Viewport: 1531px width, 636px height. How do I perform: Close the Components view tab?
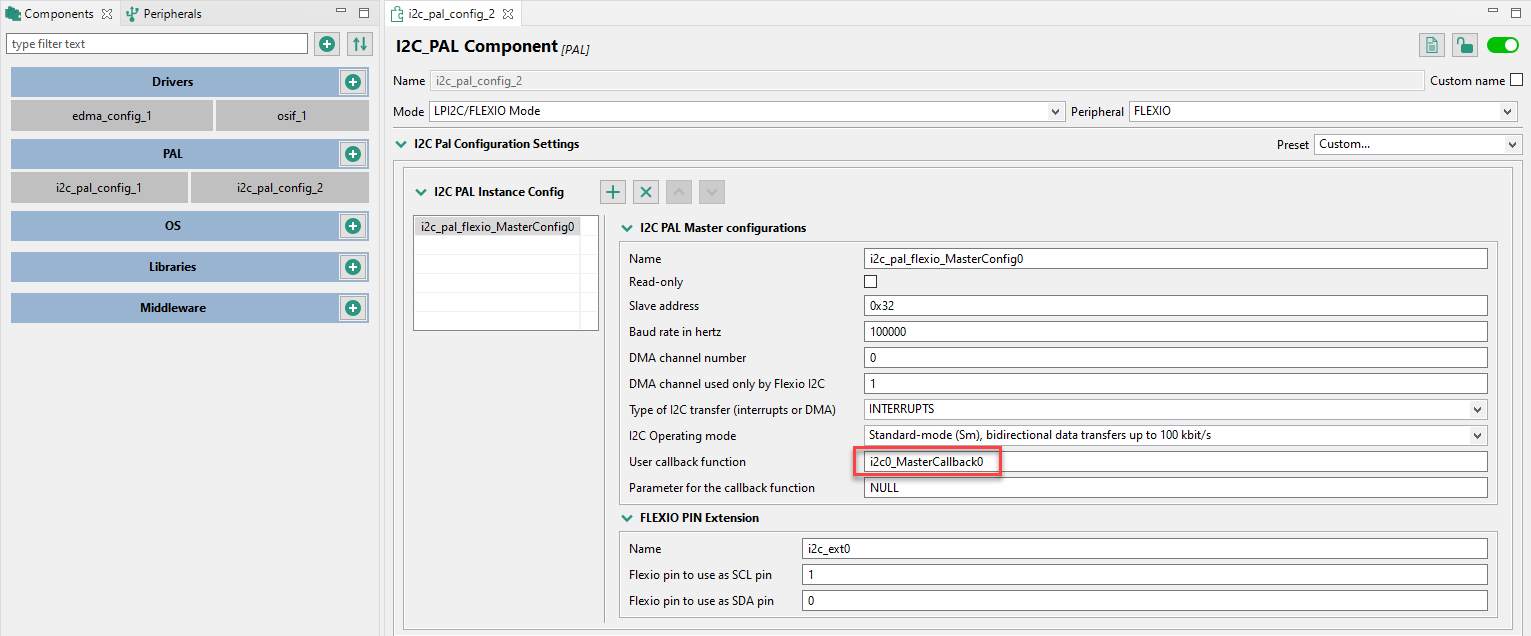click(x=107, y=14)
